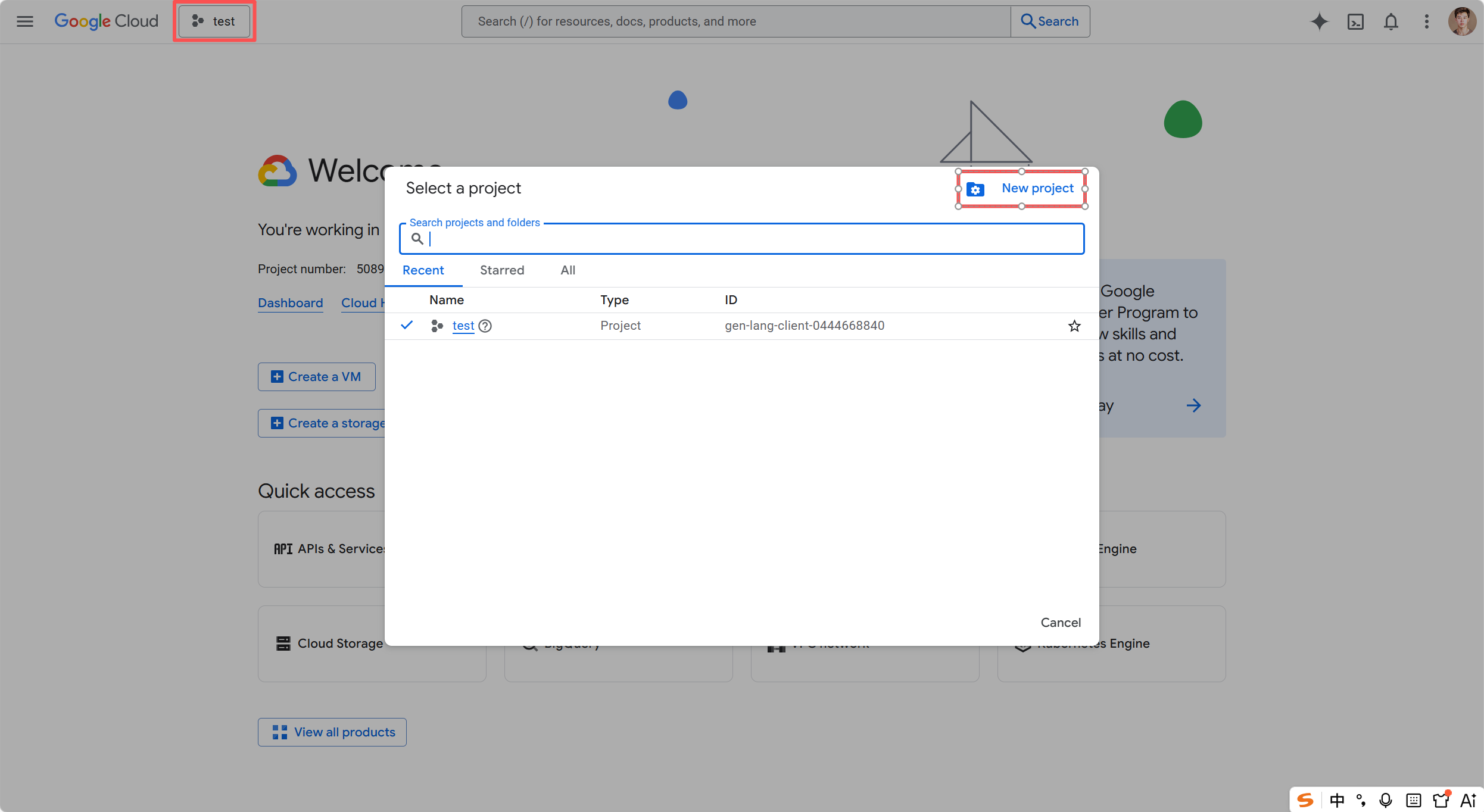This screenshot has width=1484, height=812.
Task: Star the test project
Action: (x=1074, y=326)
